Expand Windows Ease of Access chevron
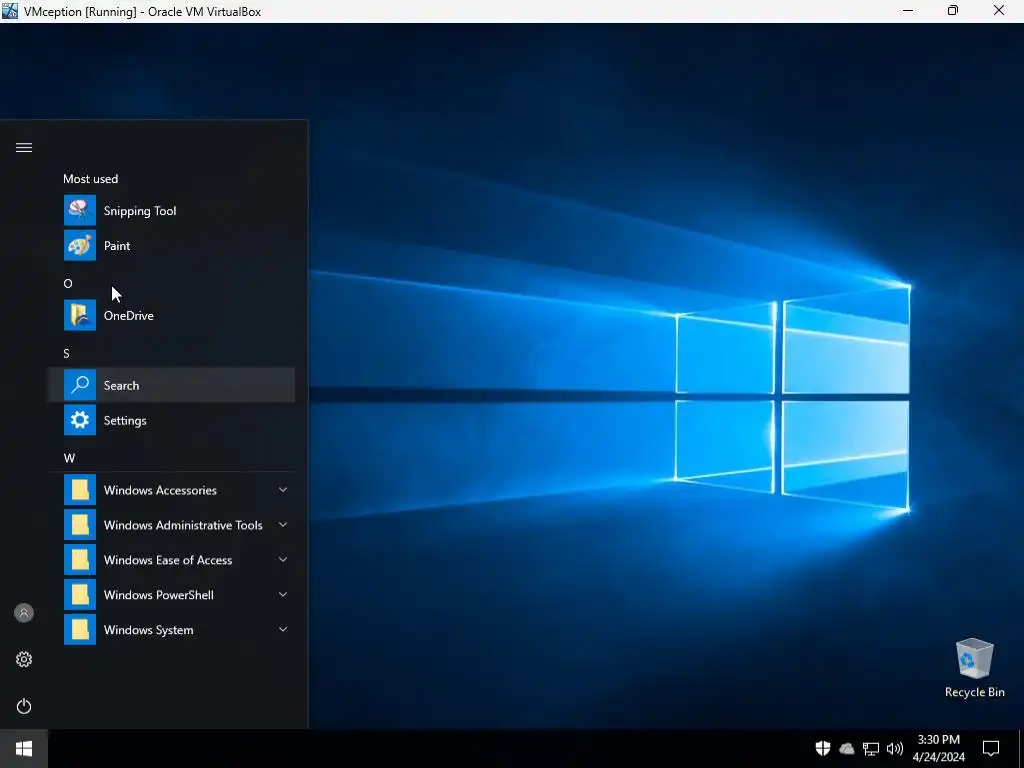 click(x=283, y=560)
